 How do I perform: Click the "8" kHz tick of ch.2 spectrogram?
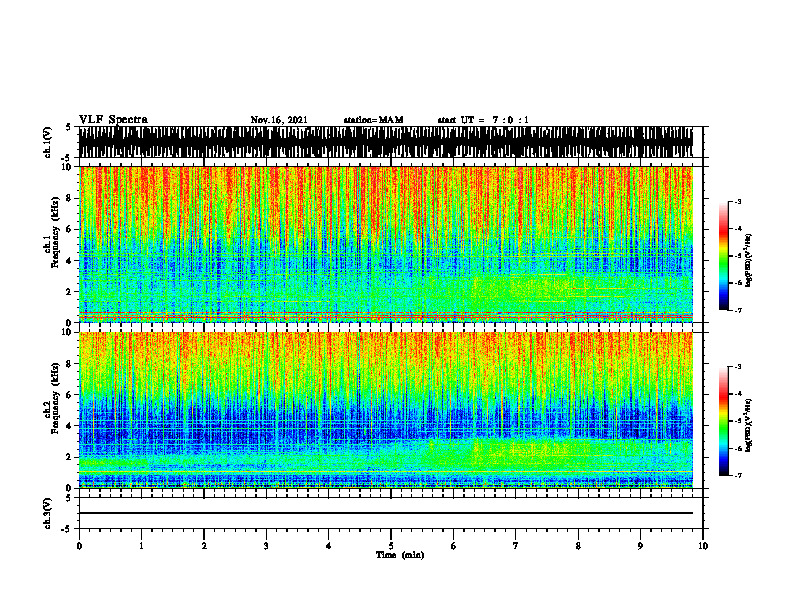[x=70, y=364]
